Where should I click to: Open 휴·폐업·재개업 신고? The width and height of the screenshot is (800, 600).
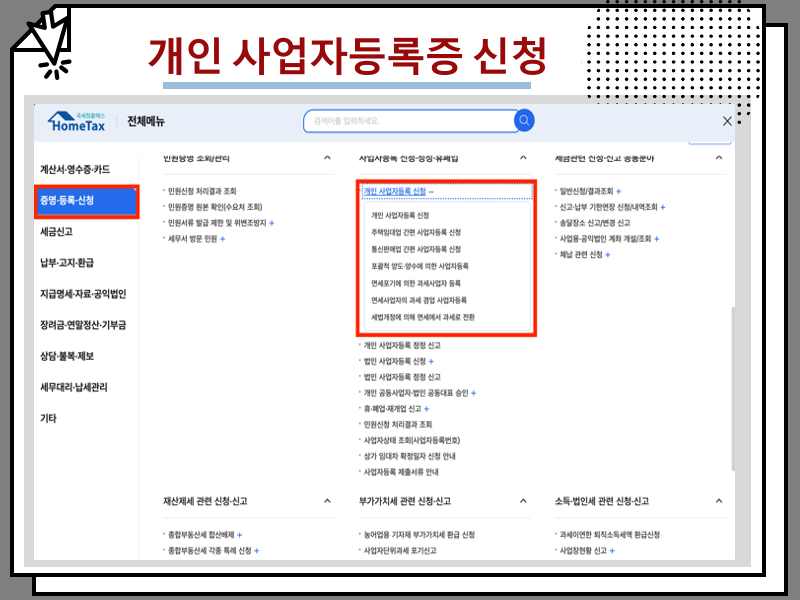click(x=392, y=409)
